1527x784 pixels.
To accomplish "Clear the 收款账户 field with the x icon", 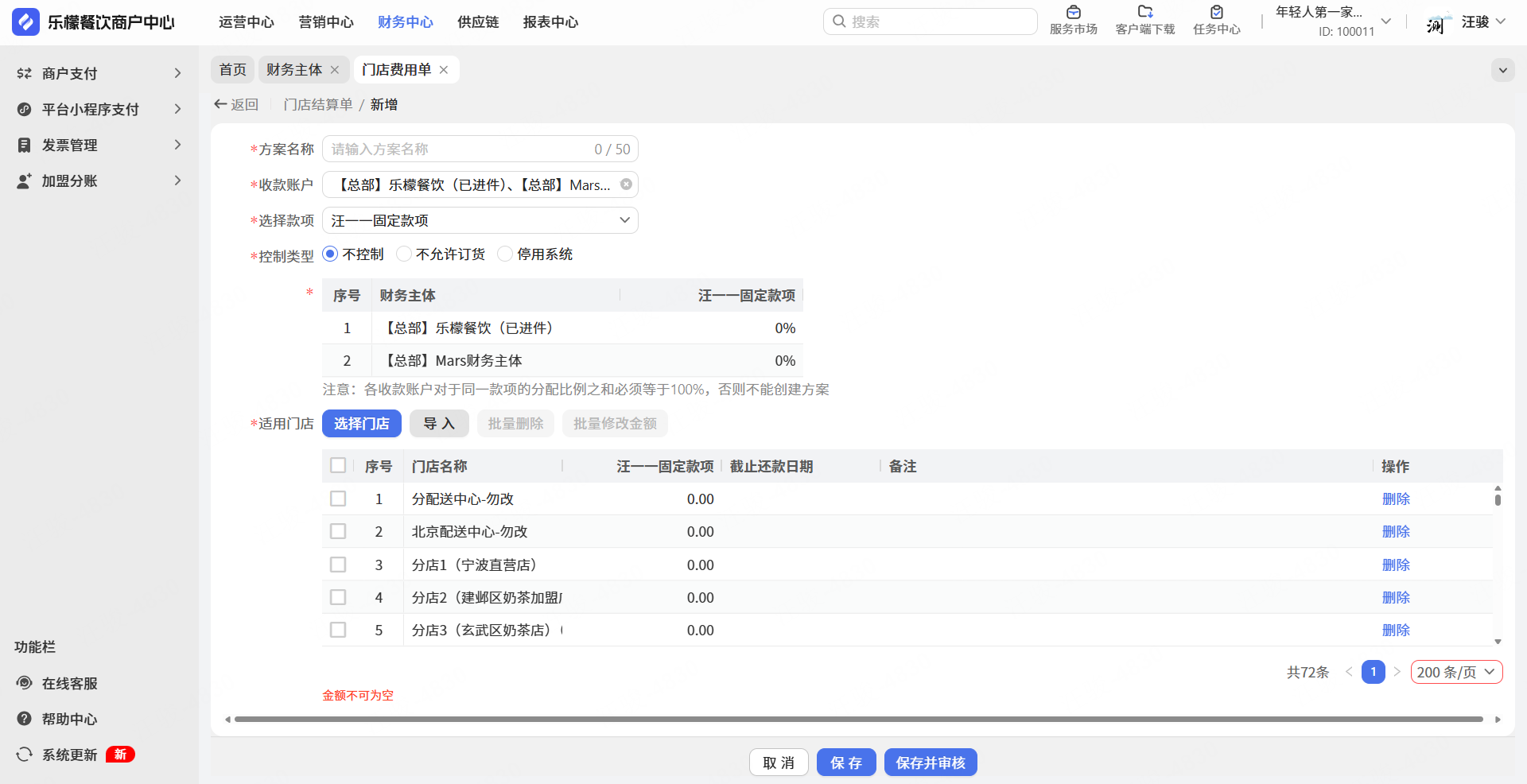I will (626, 184).
